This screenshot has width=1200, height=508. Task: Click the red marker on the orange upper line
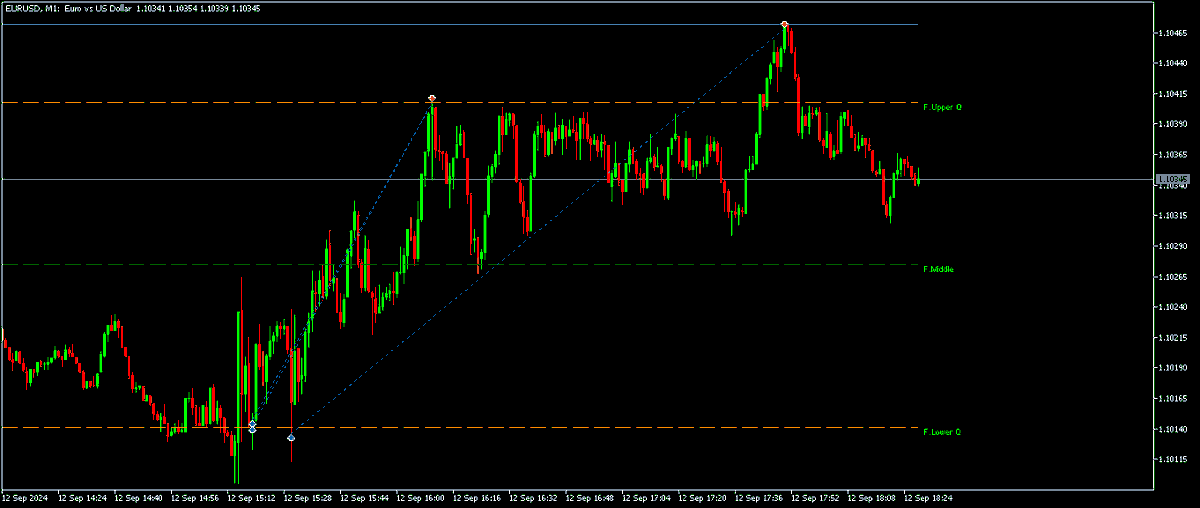tap(431, 99)
